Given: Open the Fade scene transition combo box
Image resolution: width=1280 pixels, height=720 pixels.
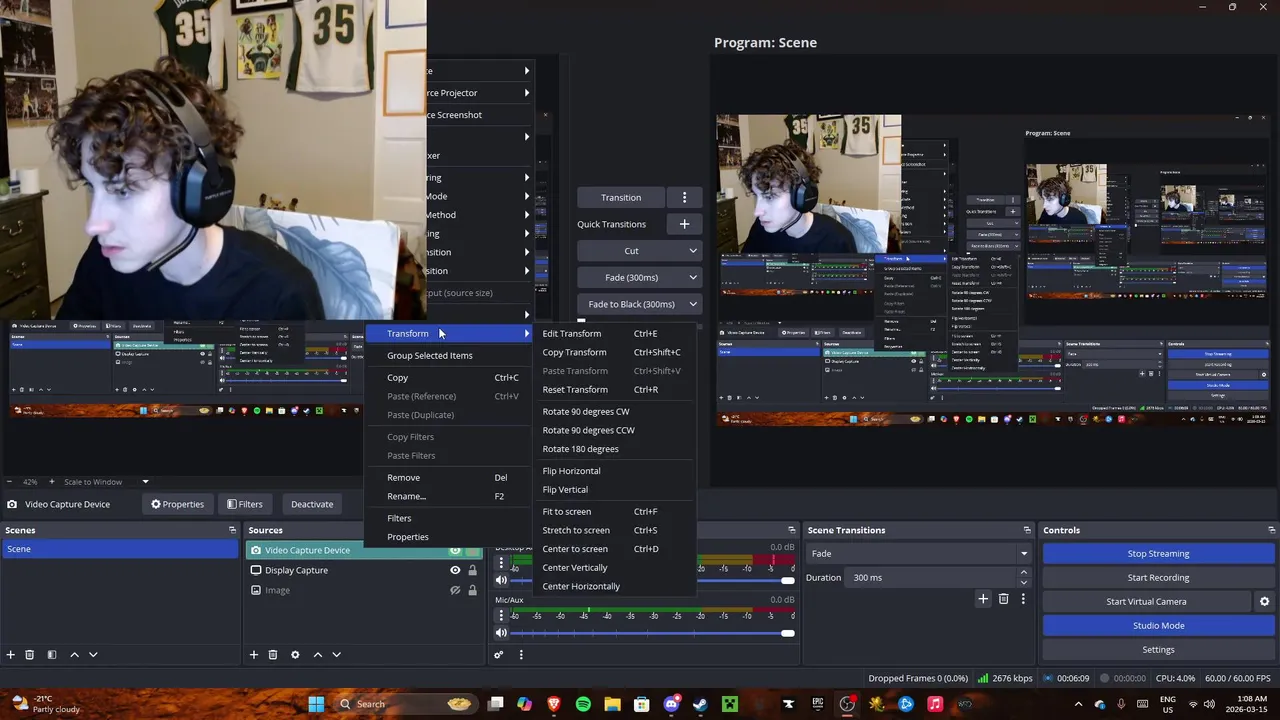Looking at the screenshot, I should coord(918,554).
